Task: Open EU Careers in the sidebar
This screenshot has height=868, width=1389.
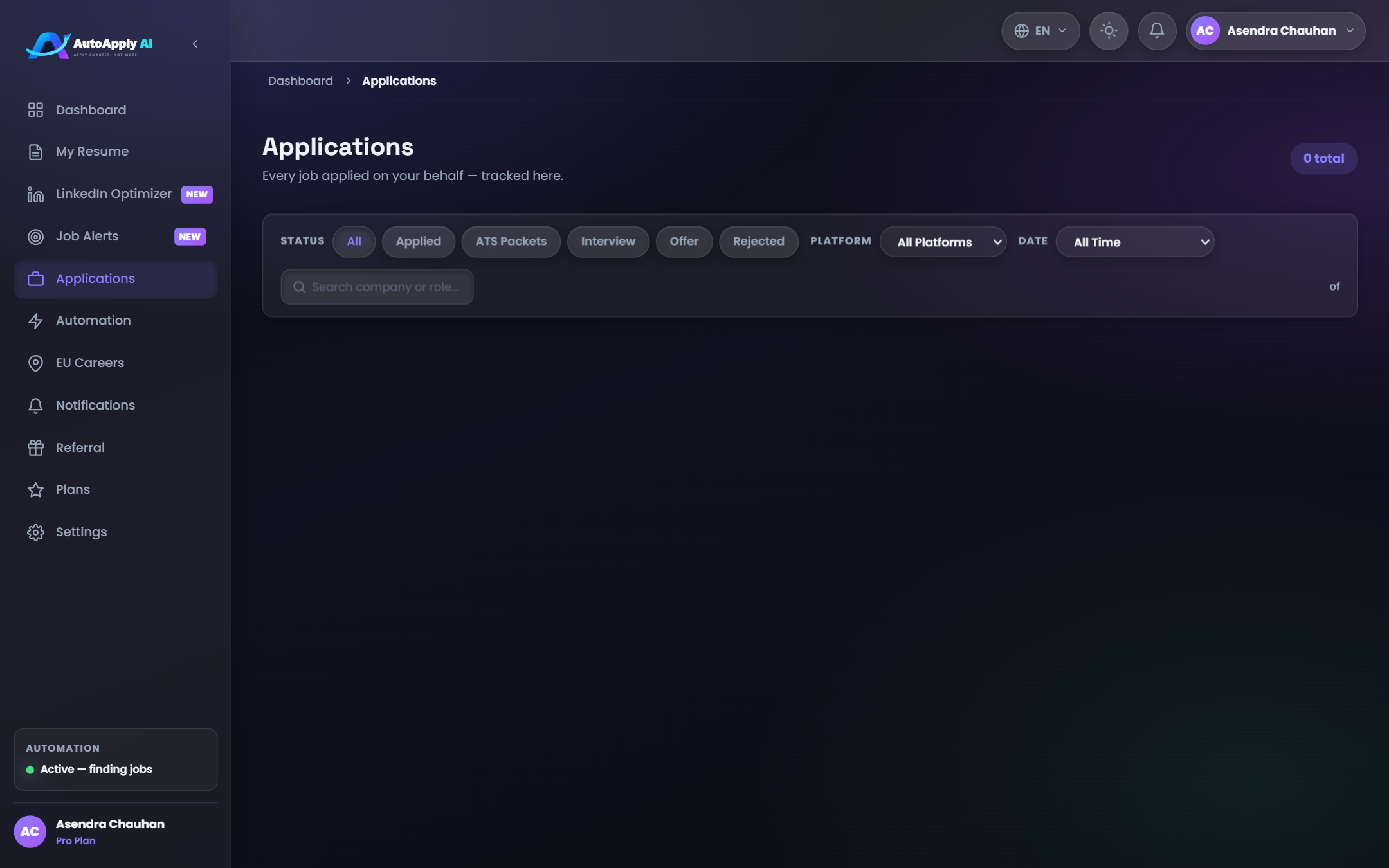Action: tap(116, 363)
